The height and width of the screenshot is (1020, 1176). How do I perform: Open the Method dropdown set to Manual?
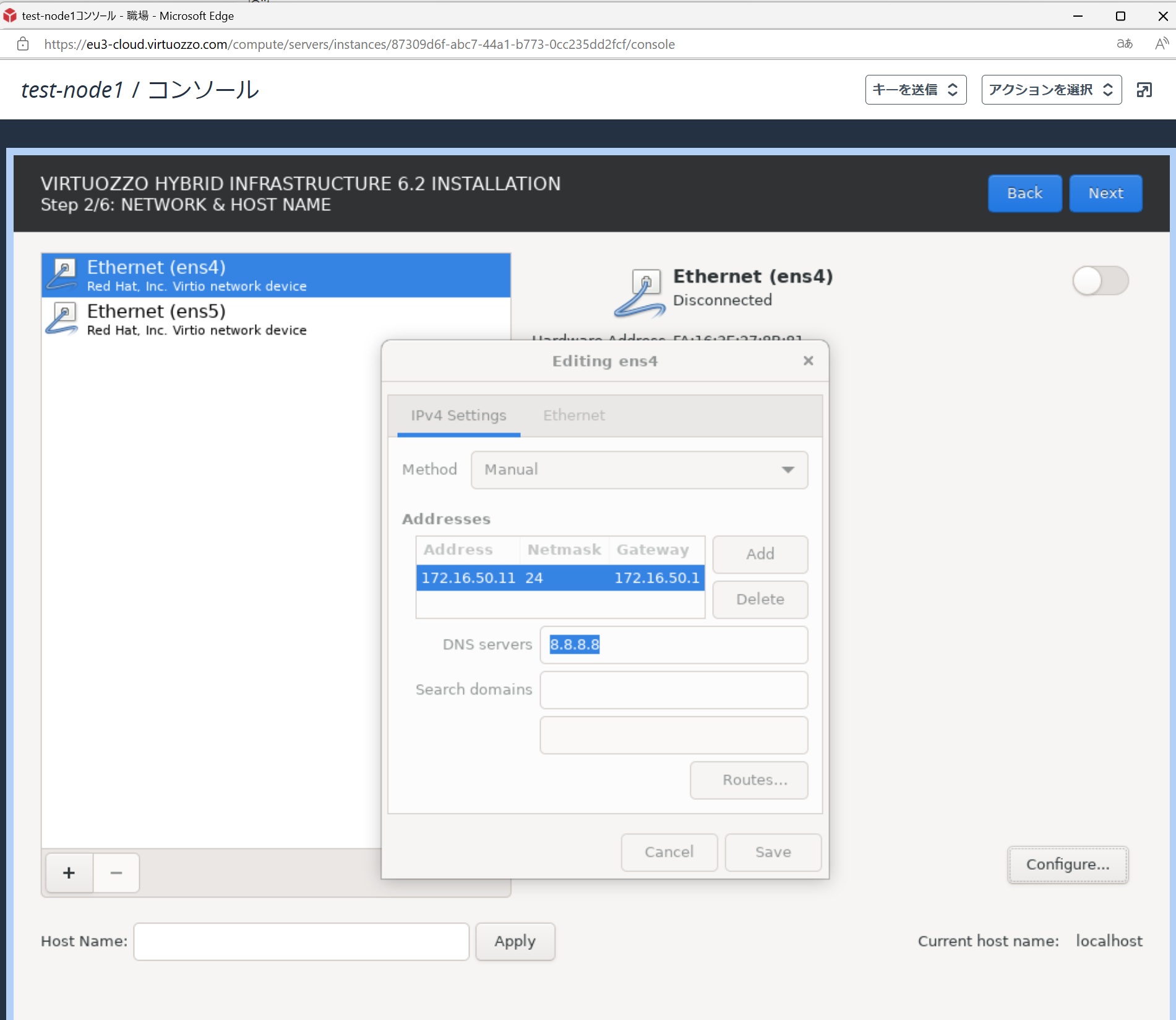pyautogui.click(x=639, y=470)
